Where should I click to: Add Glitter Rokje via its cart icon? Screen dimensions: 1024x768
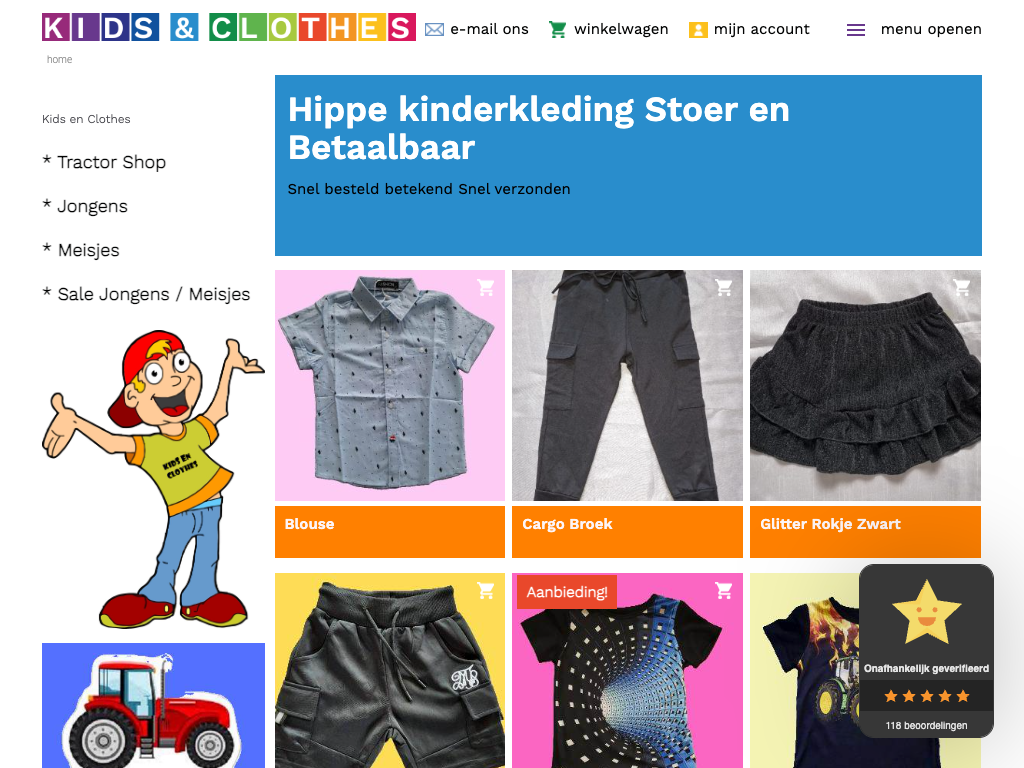tap(961, 287)
